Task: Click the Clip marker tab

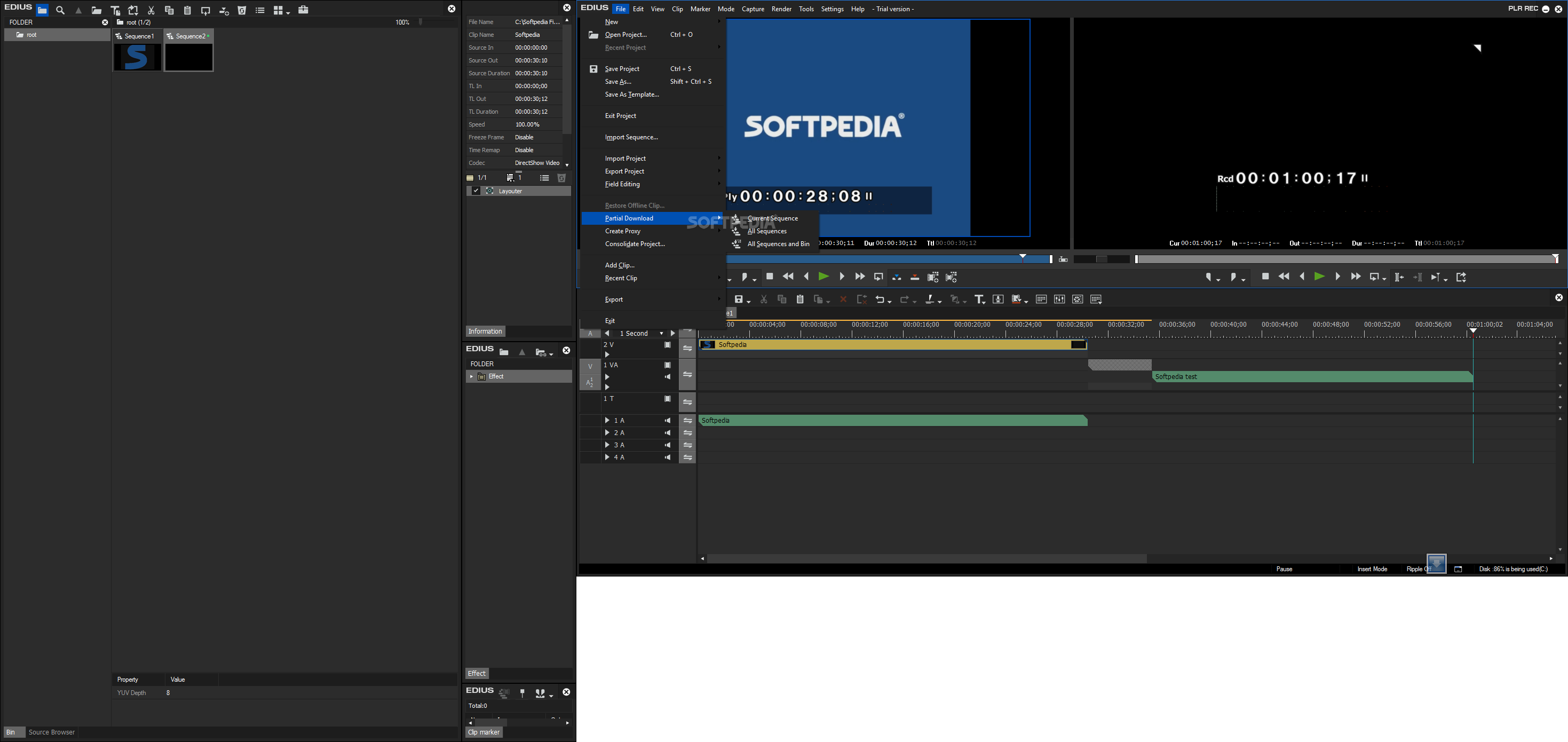Action: (484, 732)
